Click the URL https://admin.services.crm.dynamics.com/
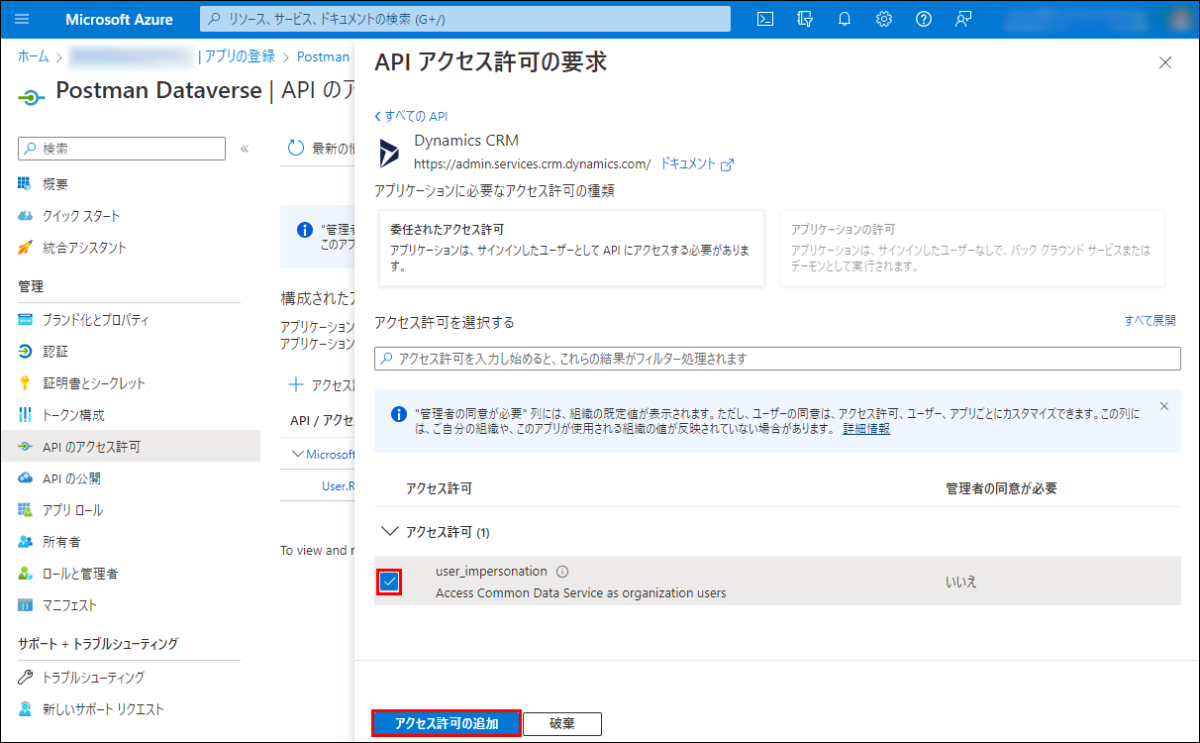1200x743 pixels. click(x=532, y=164)
